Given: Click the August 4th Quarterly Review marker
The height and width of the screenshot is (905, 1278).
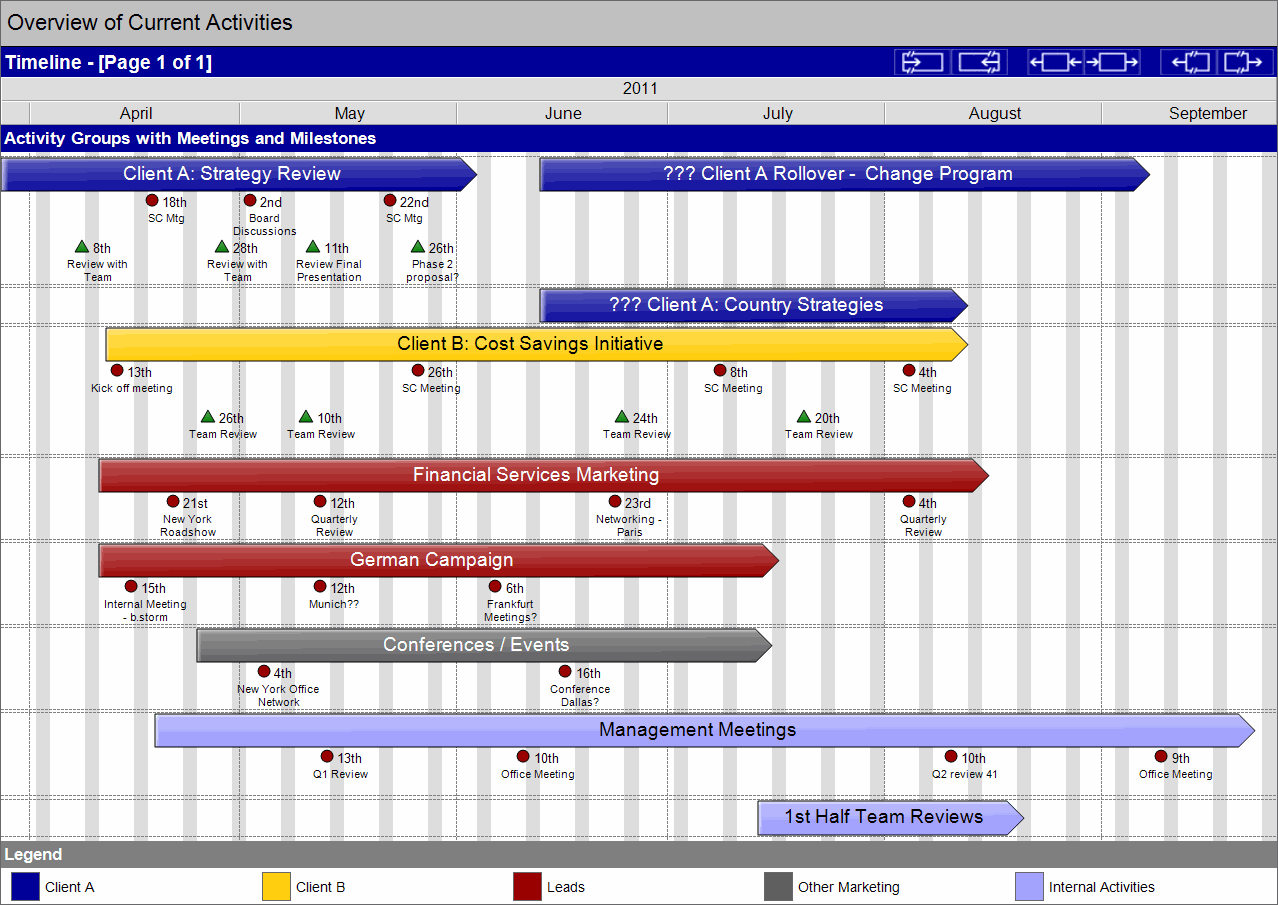Looking at the screenshot, I should pos(909,502).
